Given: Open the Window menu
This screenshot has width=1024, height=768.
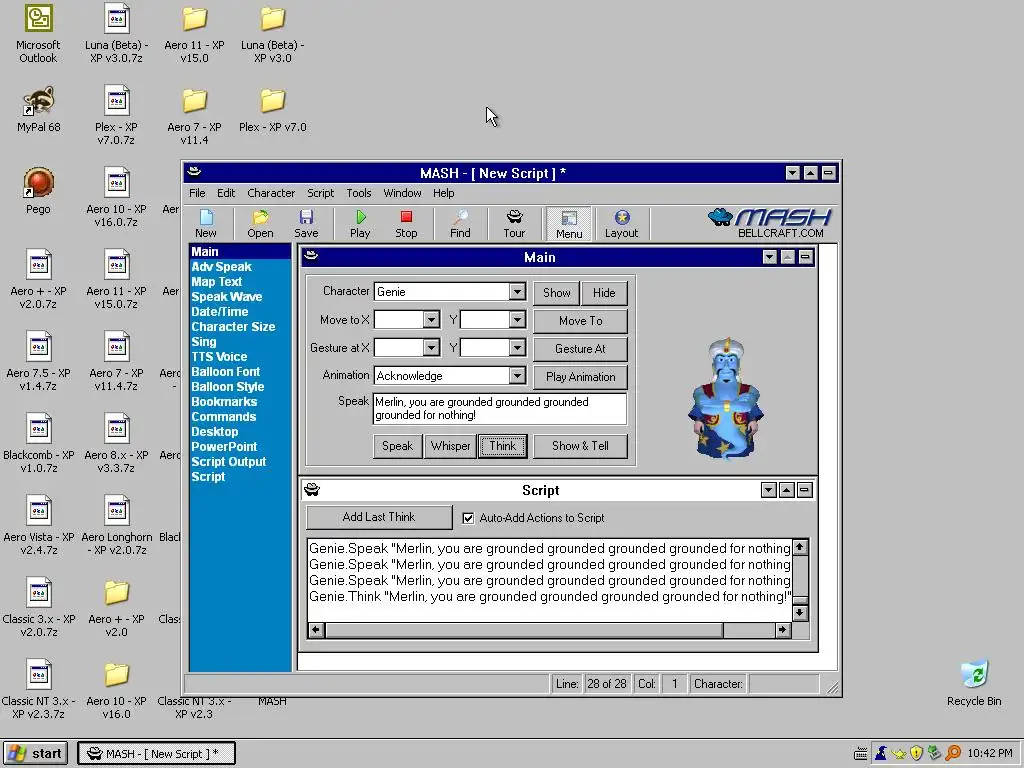Looking at the screenshot, I should [x=402, y=193].
